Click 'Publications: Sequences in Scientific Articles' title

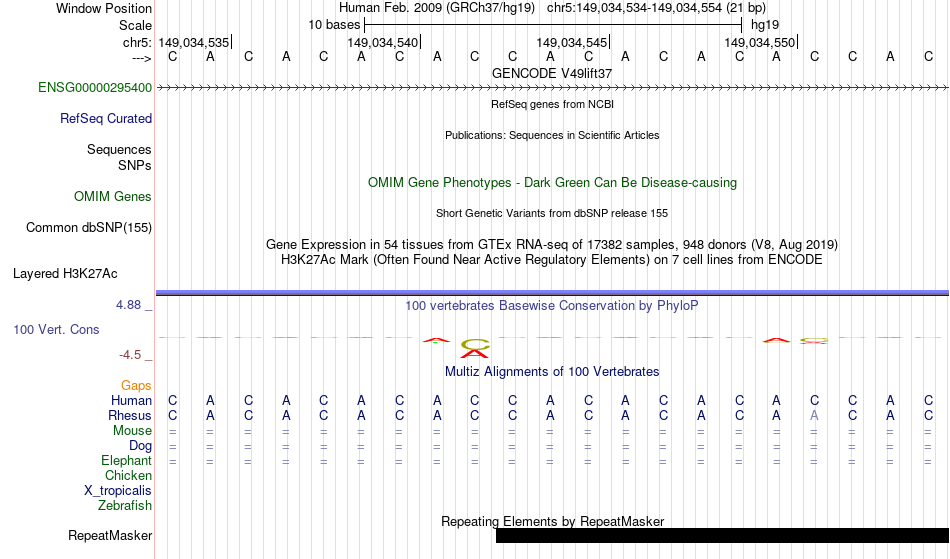(552, 135)
